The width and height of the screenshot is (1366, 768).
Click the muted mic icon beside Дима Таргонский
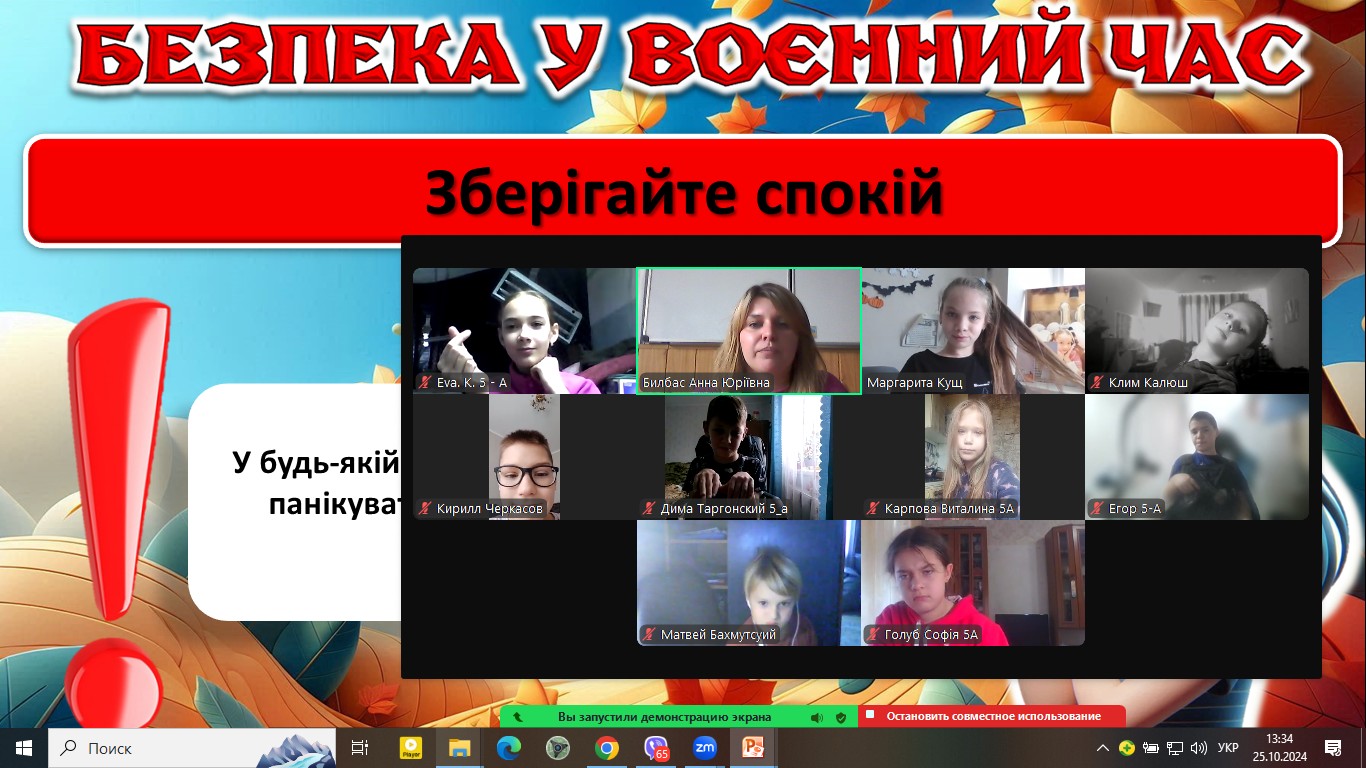pos(649,508)
